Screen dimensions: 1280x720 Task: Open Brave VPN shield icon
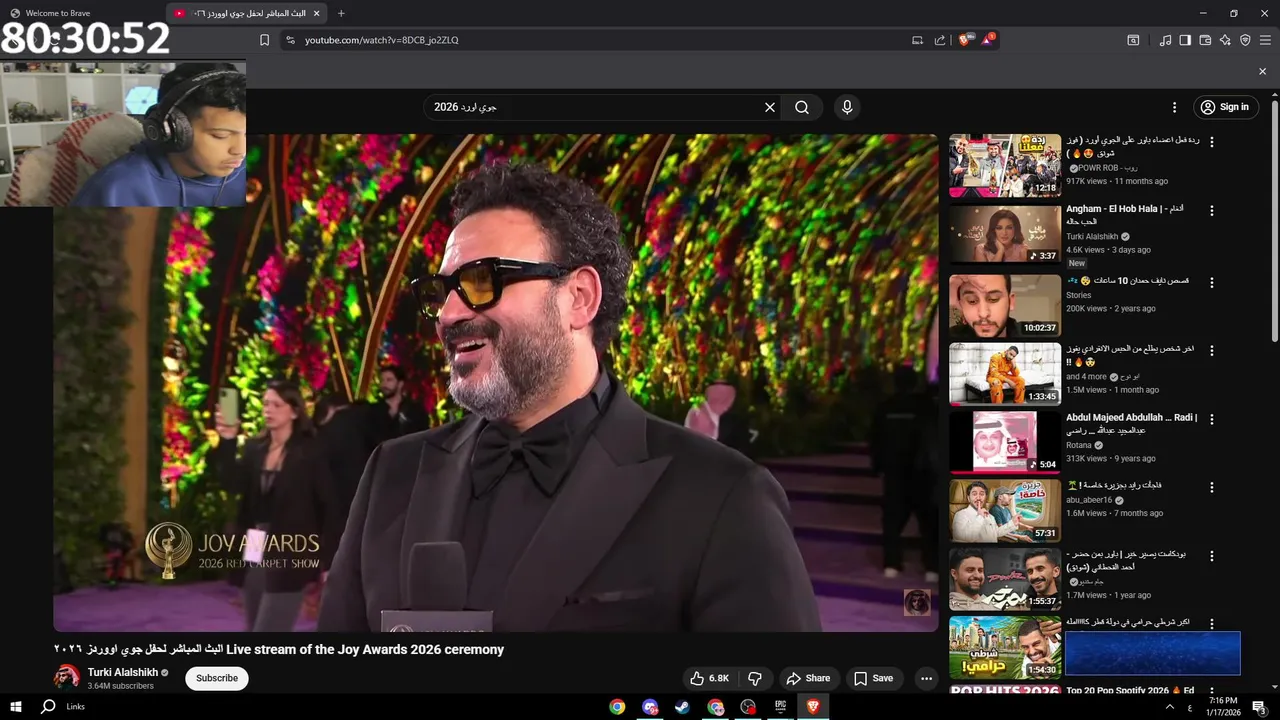coord(1245,40)
